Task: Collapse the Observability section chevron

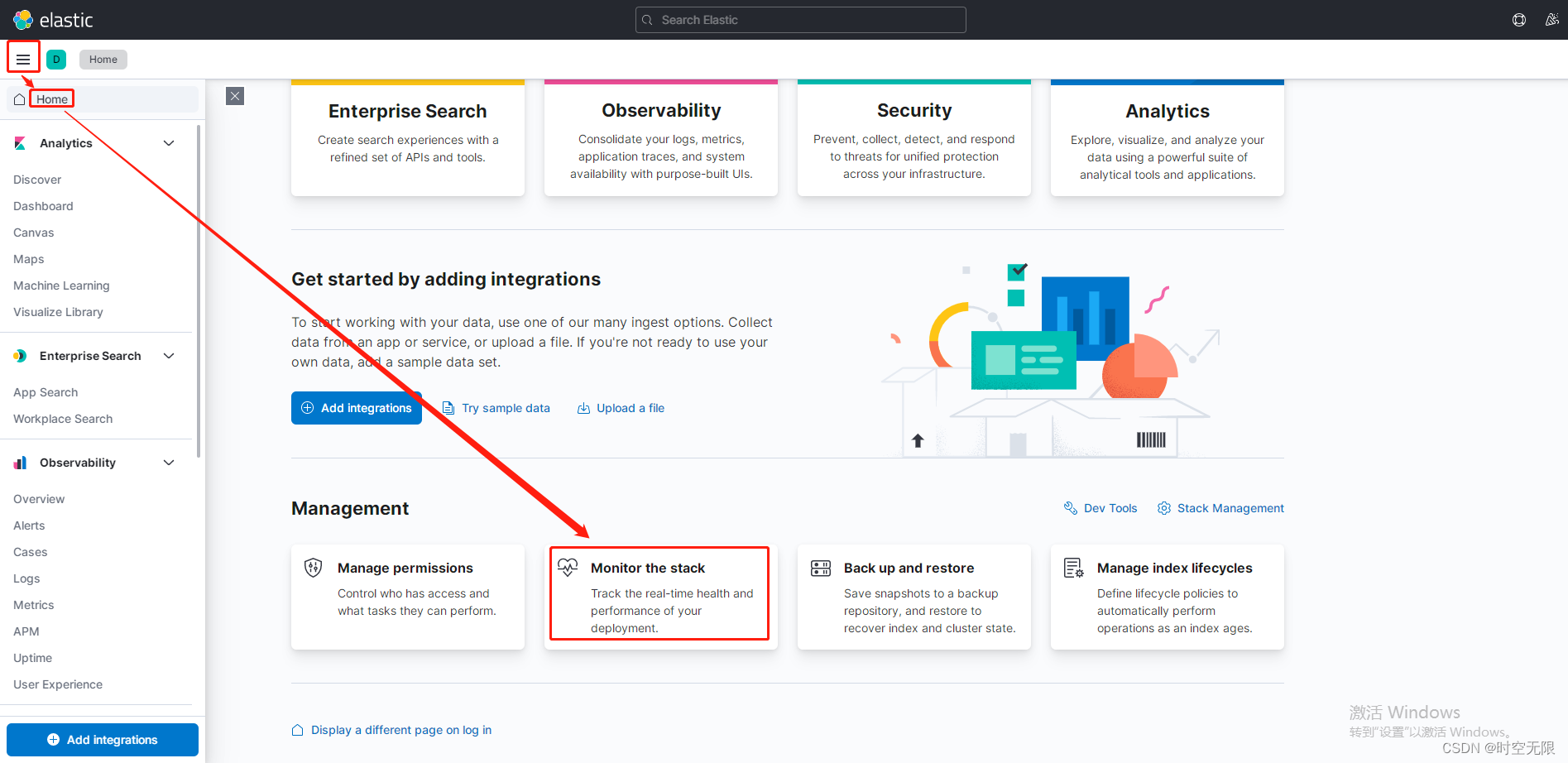Action: pos(169,463)
